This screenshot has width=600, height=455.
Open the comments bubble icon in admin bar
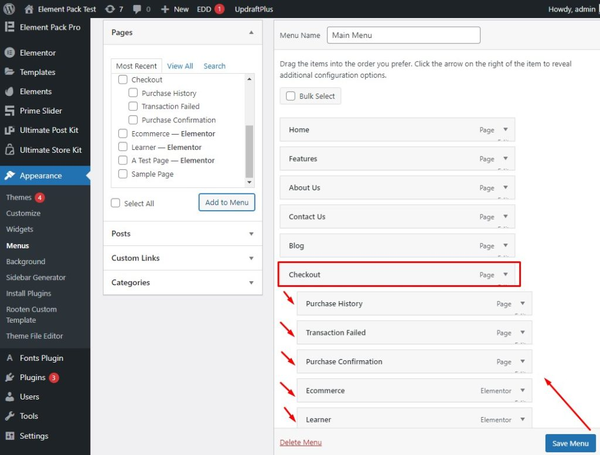137,9
